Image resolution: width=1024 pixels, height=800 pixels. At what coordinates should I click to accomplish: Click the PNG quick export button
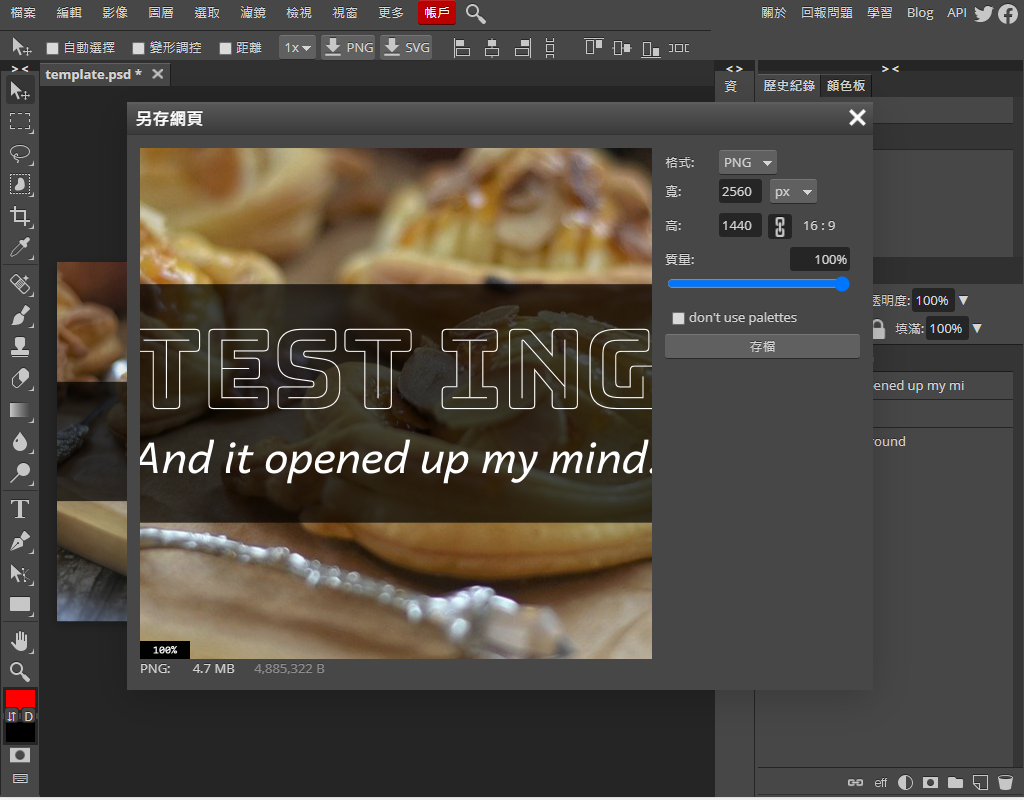[x=348, y=48]
